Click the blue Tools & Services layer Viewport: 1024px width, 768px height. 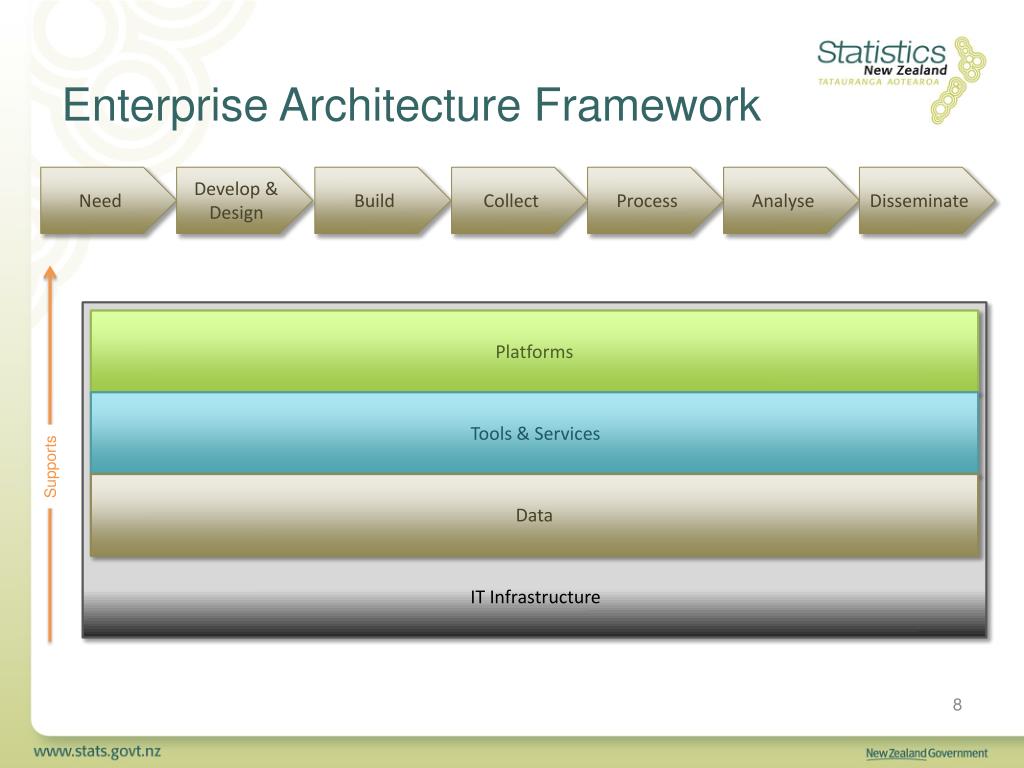coord(534,433)
